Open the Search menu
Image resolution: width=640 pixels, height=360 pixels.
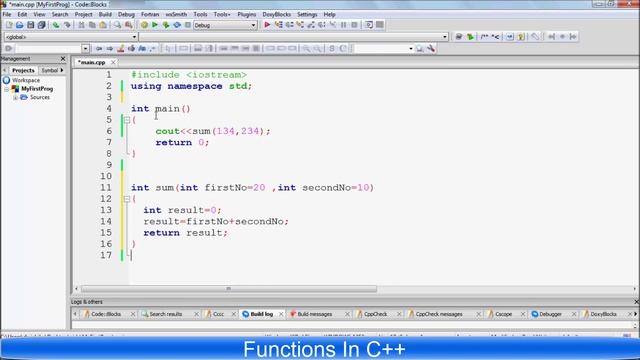tap(60, 14)
